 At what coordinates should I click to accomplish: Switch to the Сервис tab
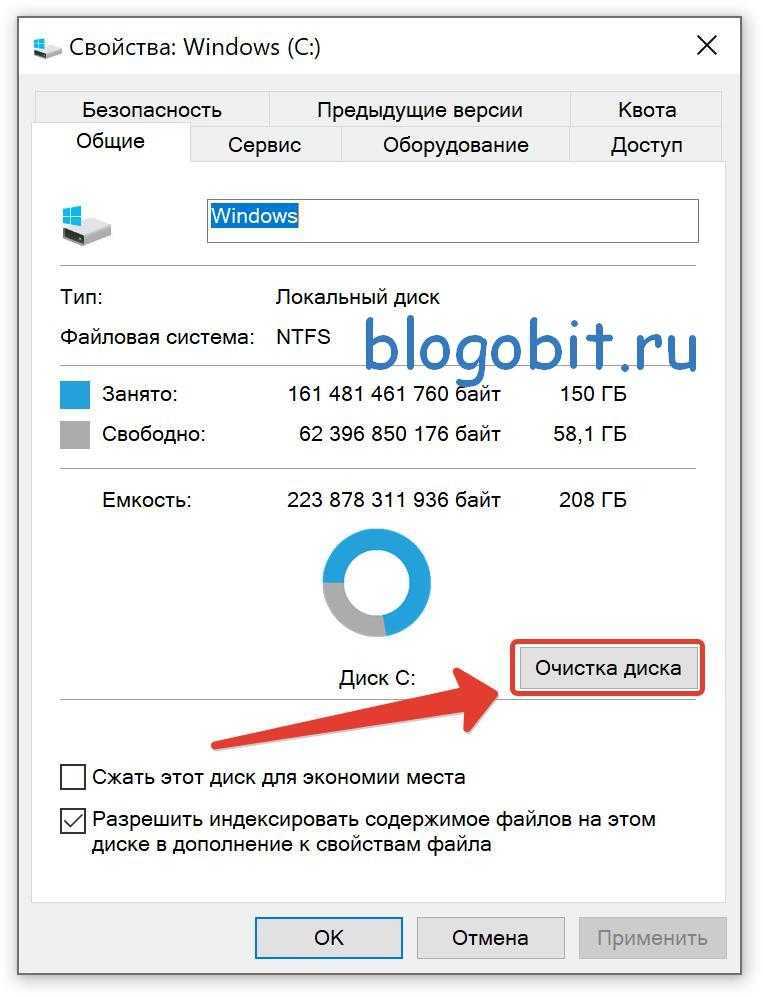265,145
